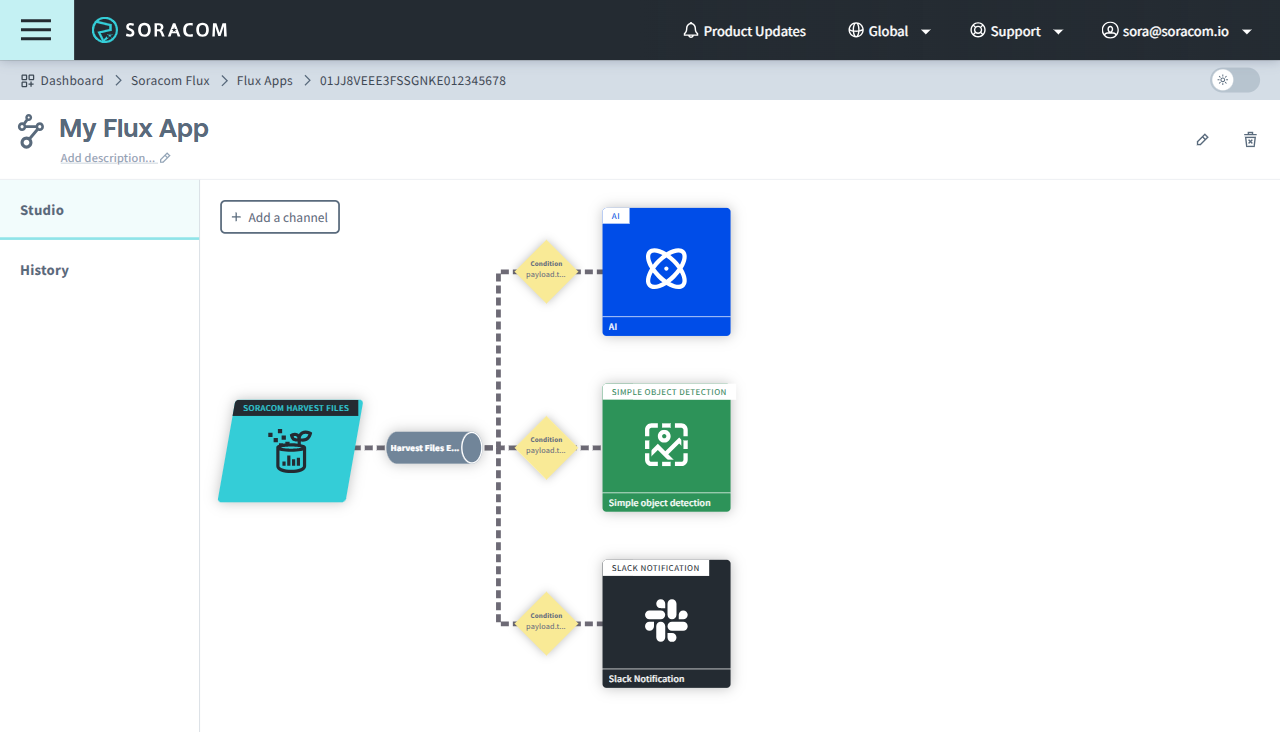Edit the Flux App name with pencil icon
Image resolution: width=1280 pixels, height=732 pixels.
[x=1202, y=140]
